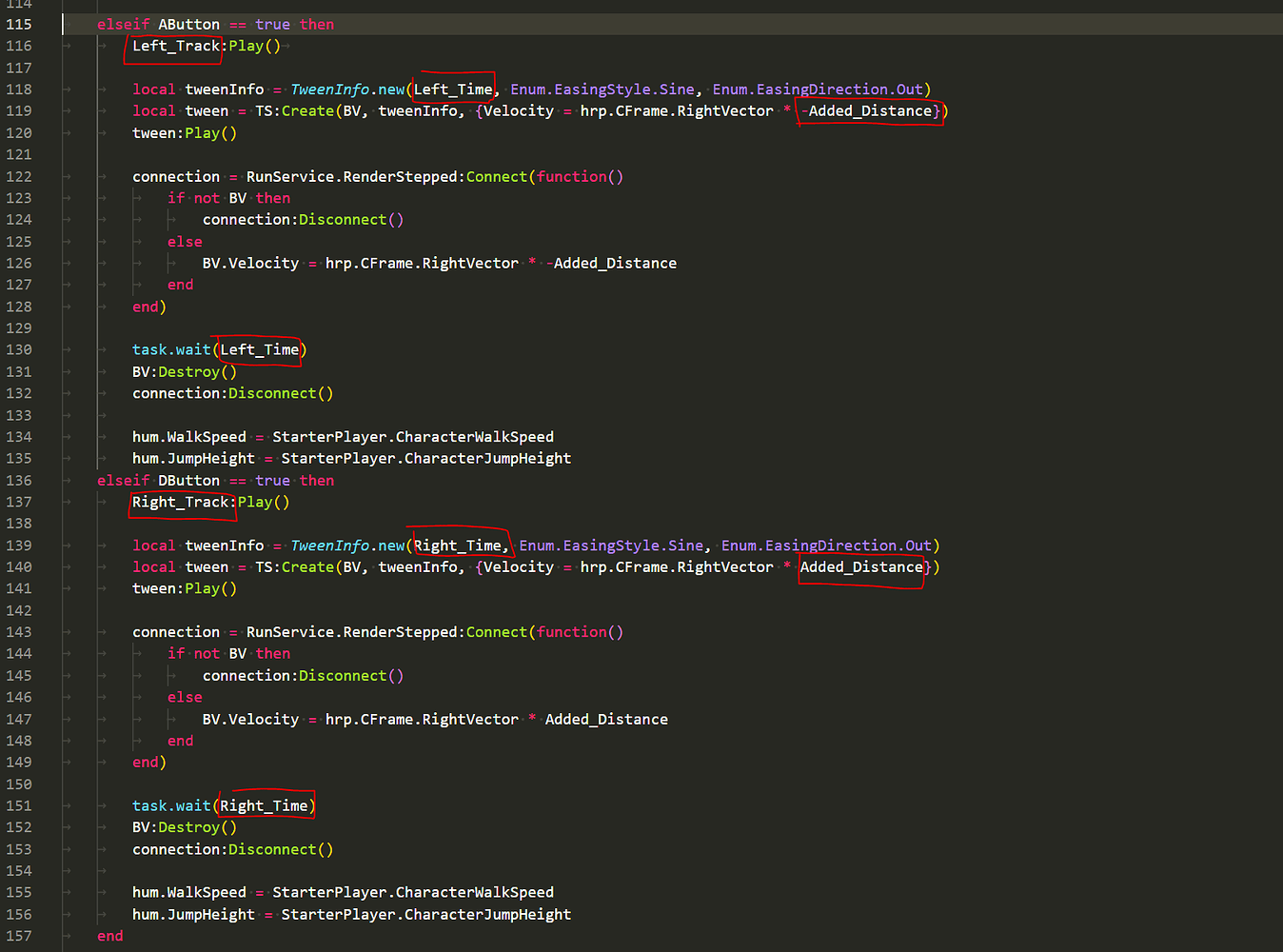
Task: Select the circled Left_Time argument on line 118
Action: click(x=453, y=89)
